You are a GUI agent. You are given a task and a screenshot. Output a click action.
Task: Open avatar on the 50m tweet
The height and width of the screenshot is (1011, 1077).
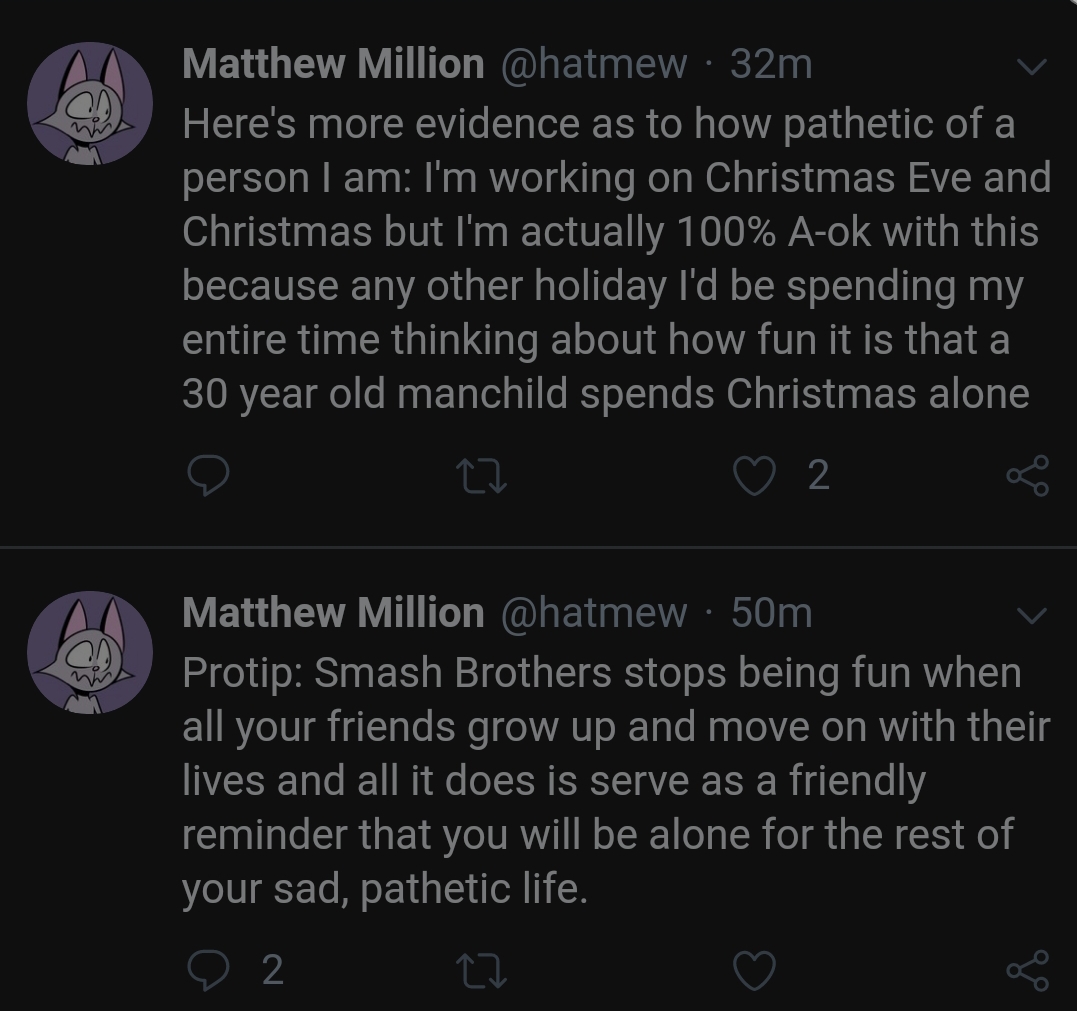(89, 651)
